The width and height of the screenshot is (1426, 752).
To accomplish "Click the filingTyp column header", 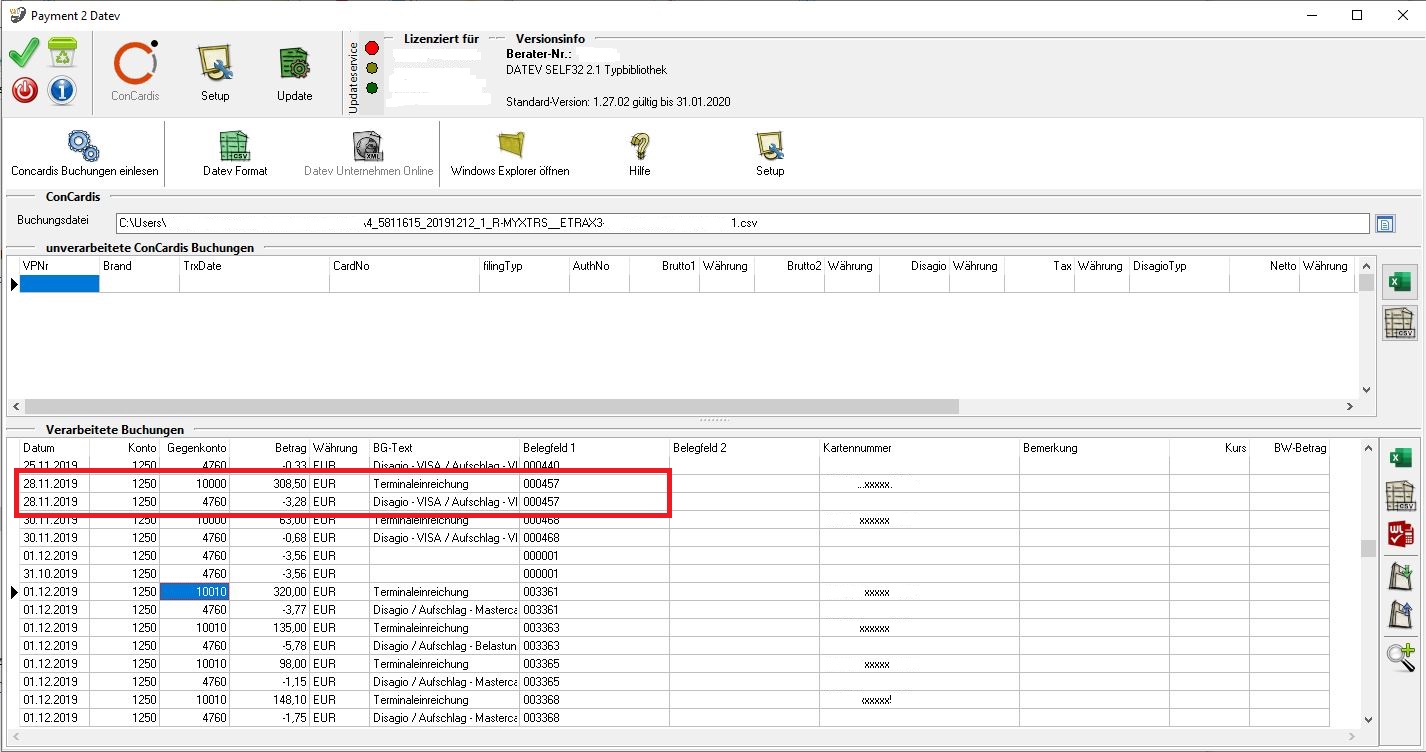I will pyautogui.click(x=525, y=266).
